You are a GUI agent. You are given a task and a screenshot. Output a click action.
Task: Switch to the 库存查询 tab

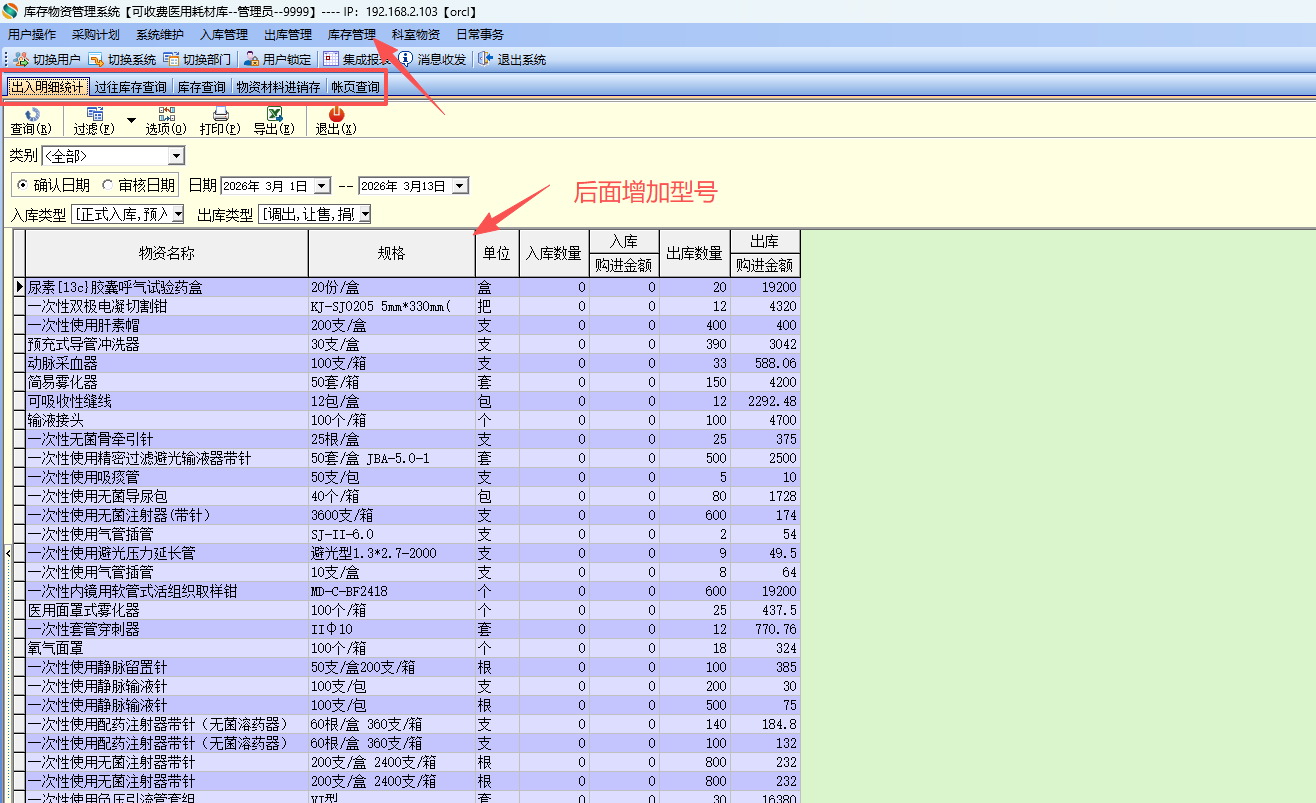coord(202,87)
